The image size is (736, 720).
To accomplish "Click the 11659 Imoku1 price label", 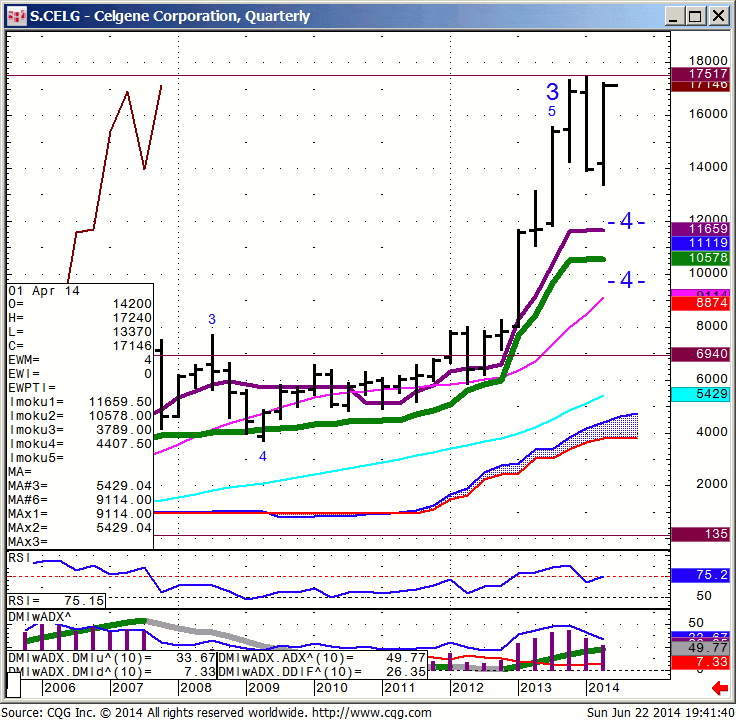I will click(700, 229).
